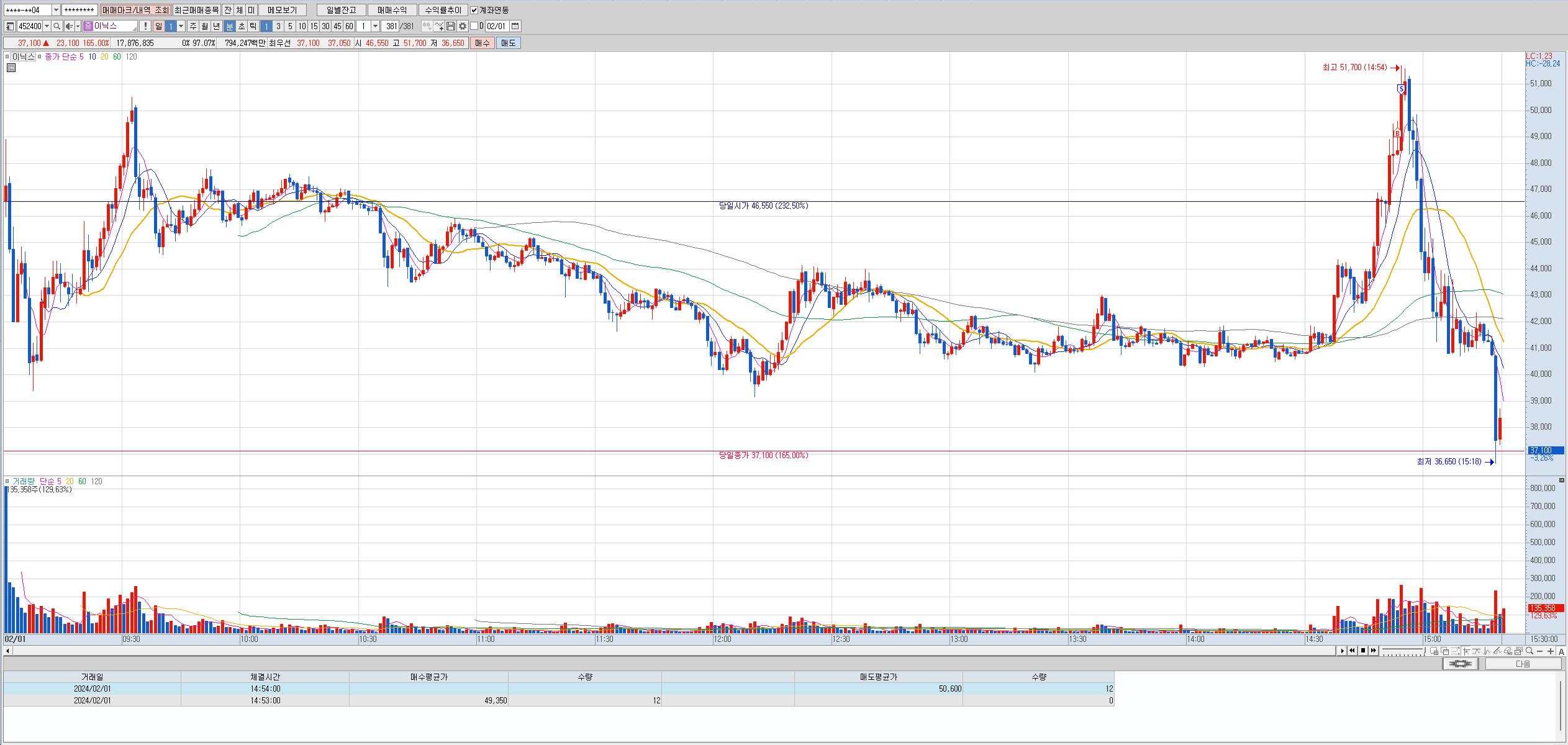The width and height of the screenshot is (1568, 745).
Task: Toggle the 계좌연동 checkbox
Action: coord(474,10)
